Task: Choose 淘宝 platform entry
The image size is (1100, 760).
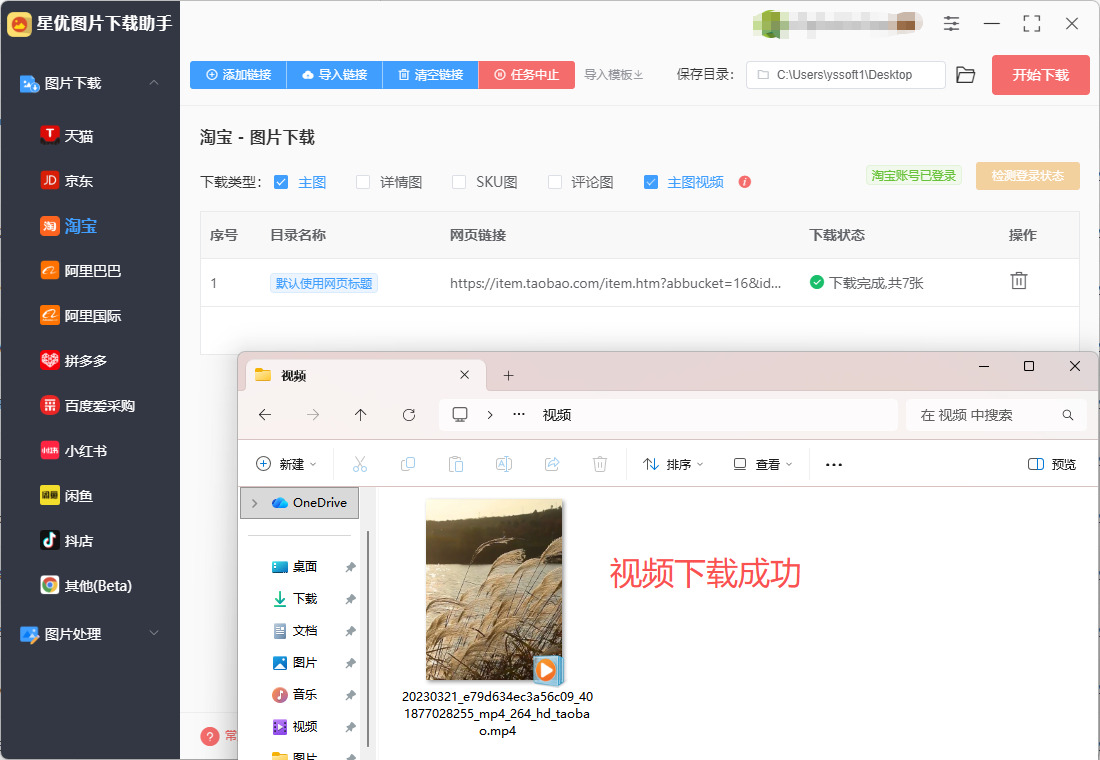Action: click(68, 226)
